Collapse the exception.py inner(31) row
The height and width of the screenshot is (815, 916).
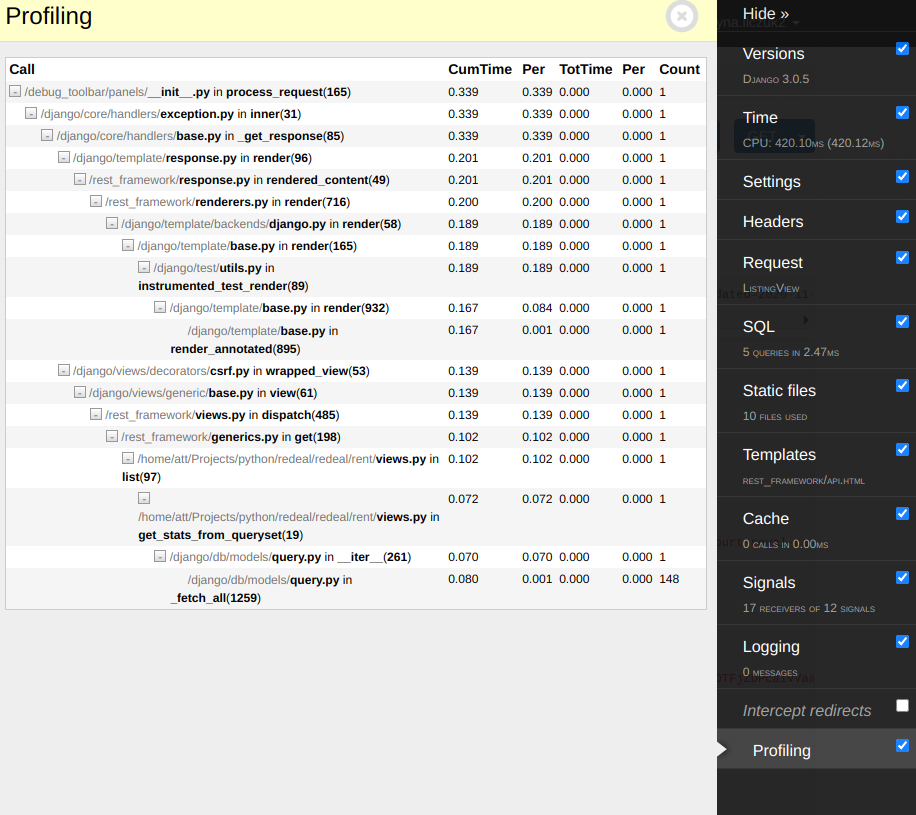[x=31, y=114]
